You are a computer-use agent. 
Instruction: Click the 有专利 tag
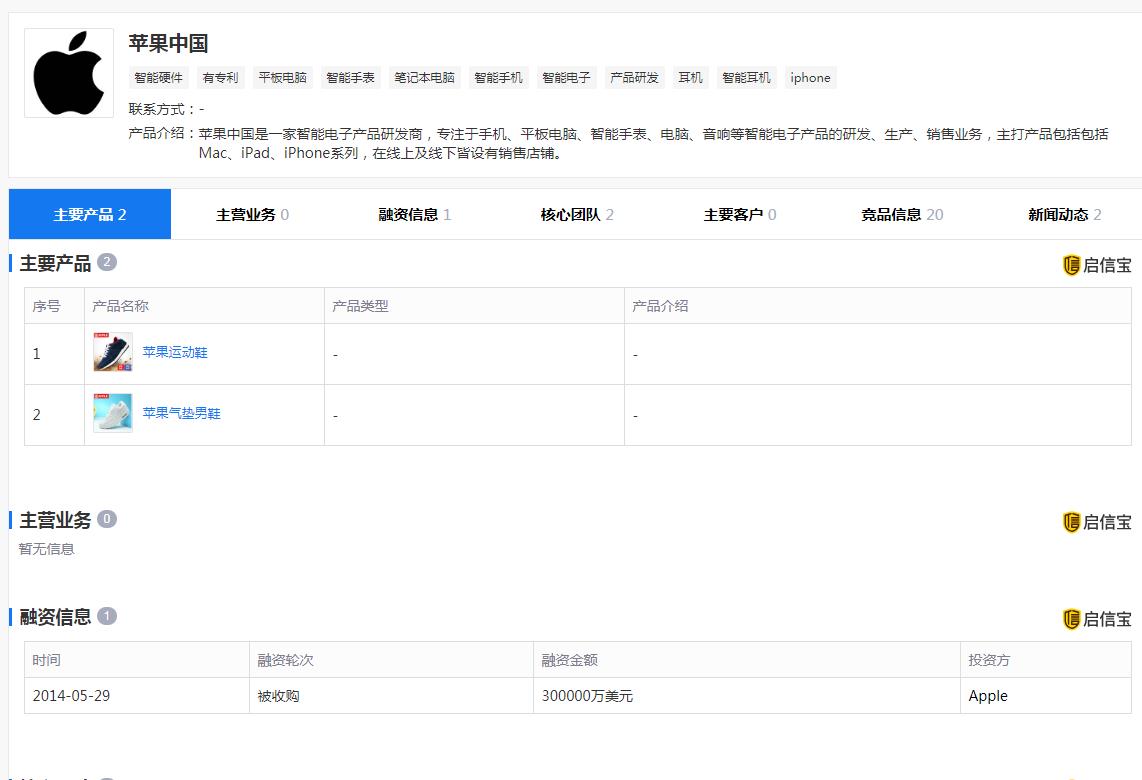[221, 78]
